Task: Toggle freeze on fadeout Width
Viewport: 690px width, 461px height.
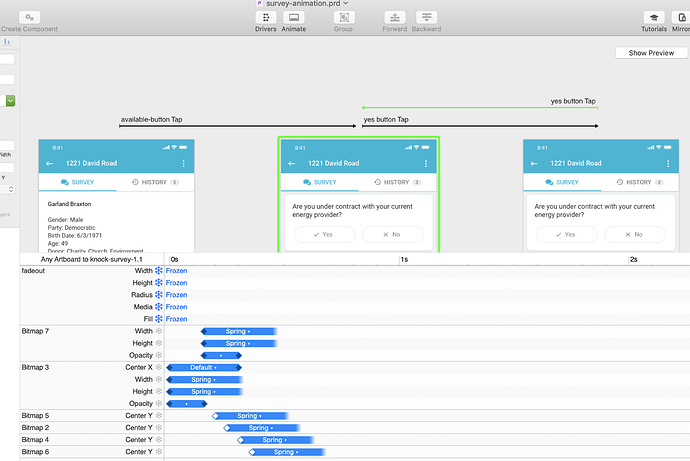Action: pyautogui.click(x=159, y=271)
